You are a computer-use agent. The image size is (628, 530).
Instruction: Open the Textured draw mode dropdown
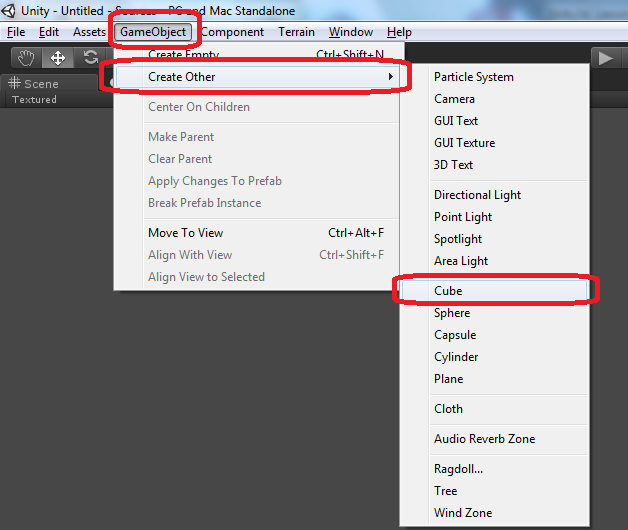(x=34, y=99)
